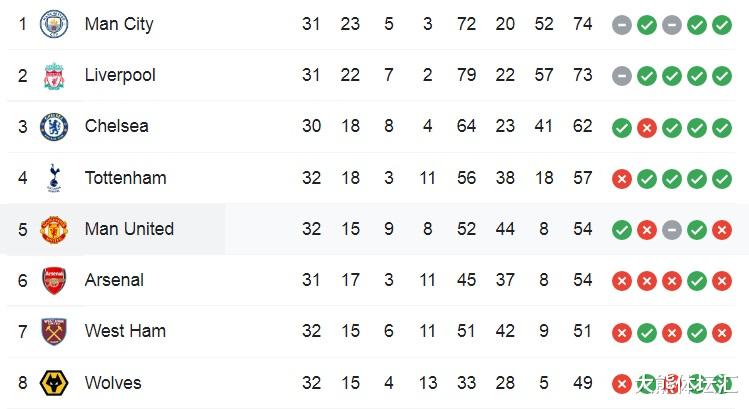Image resolution: width=749 pixels, height=409 pixels.
Task: Click the Man City club crest
Action: click(54, 24)
